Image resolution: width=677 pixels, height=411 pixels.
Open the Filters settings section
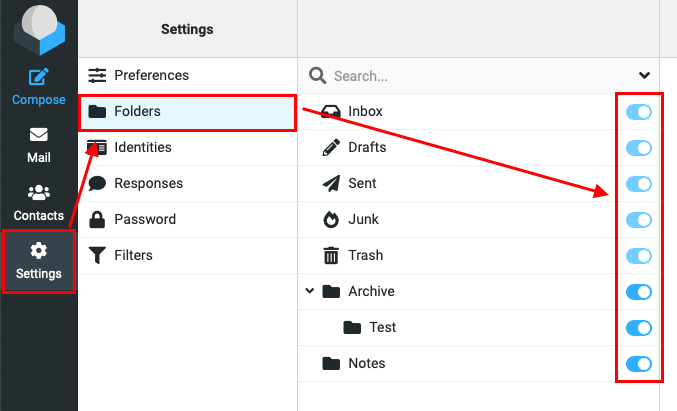click(133, 255)
